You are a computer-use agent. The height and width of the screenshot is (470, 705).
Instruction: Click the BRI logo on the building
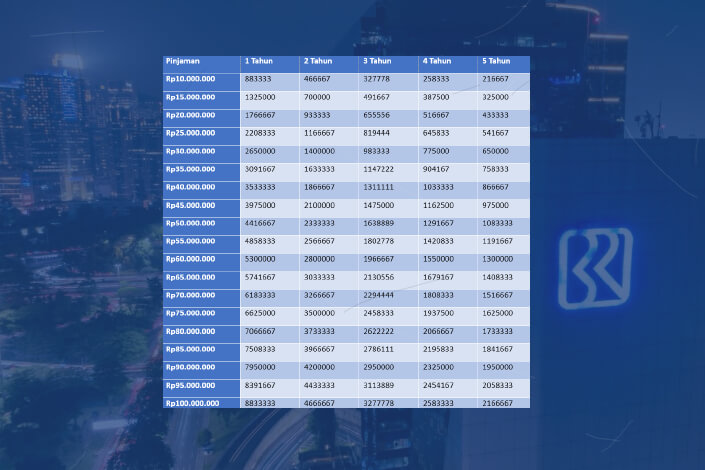coord(595,267)
